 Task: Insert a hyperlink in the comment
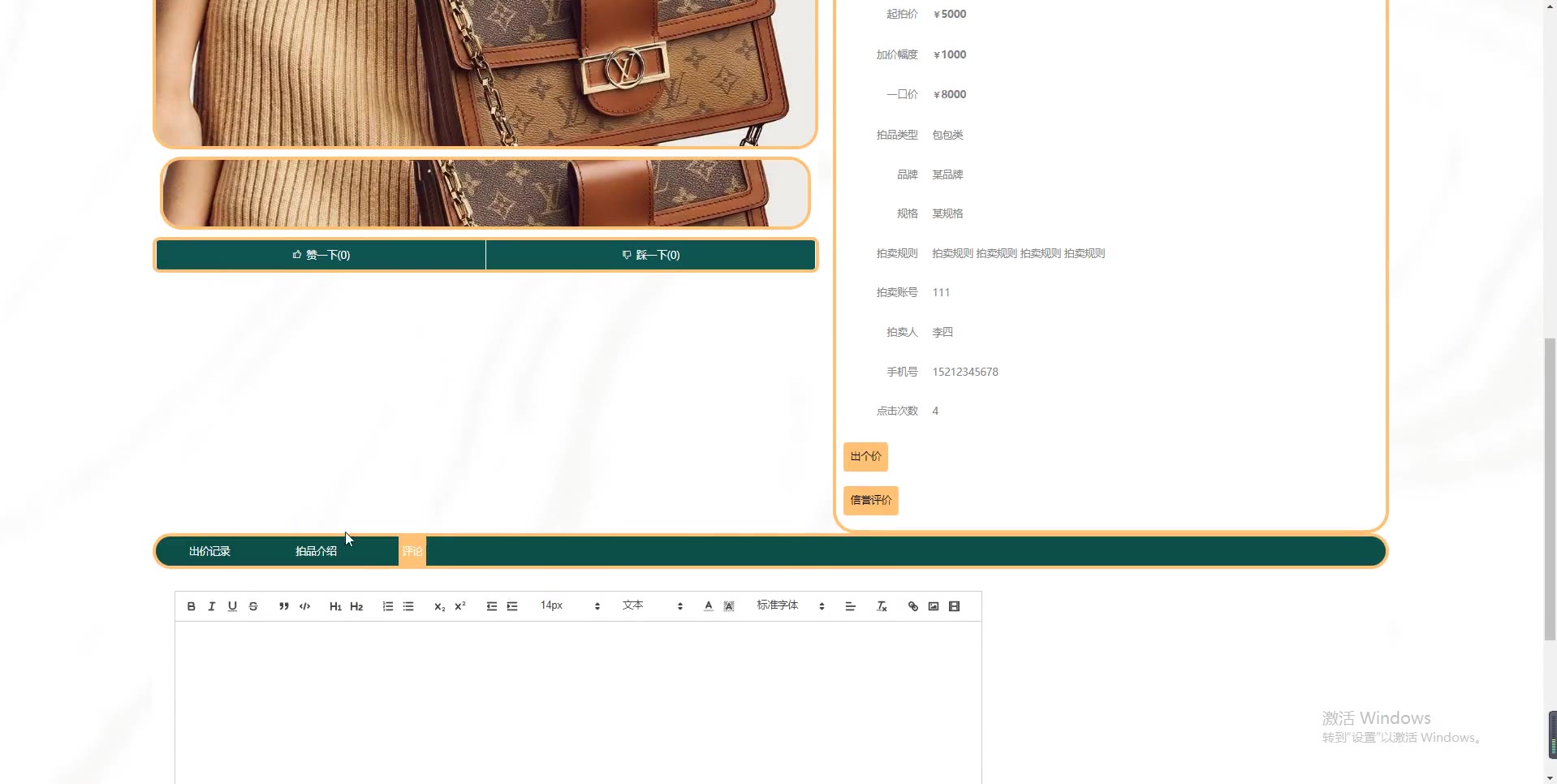(x=913, y=606)
